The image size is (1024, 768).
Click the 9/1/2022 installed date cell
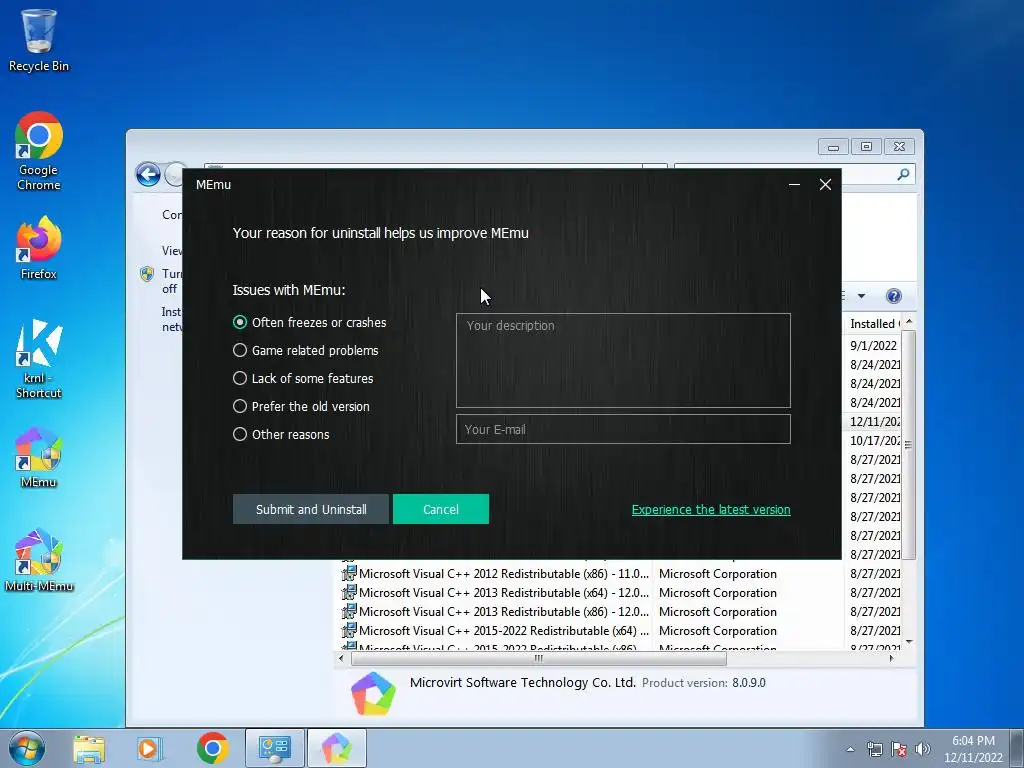tap(873, 345)
